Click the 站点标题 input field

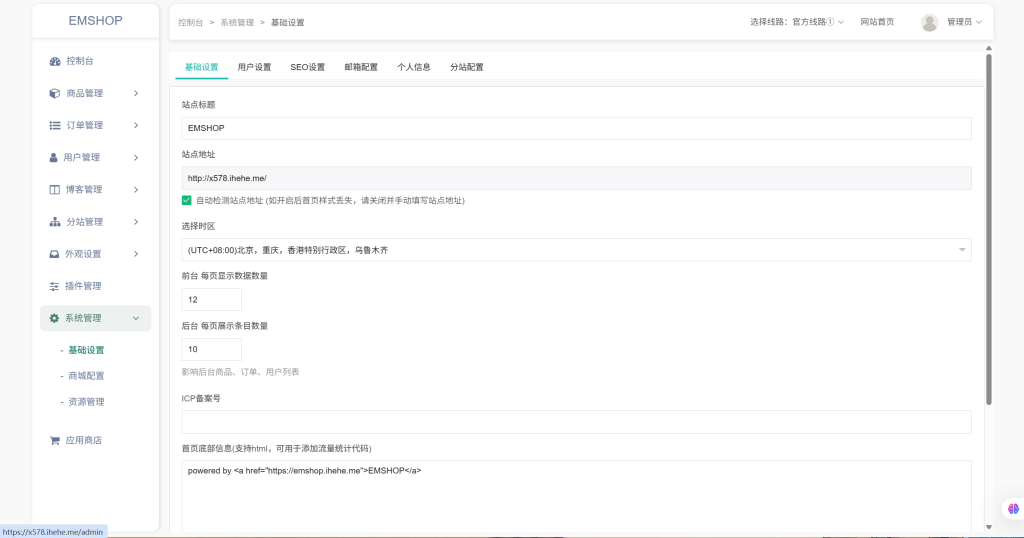click(576, 128)
